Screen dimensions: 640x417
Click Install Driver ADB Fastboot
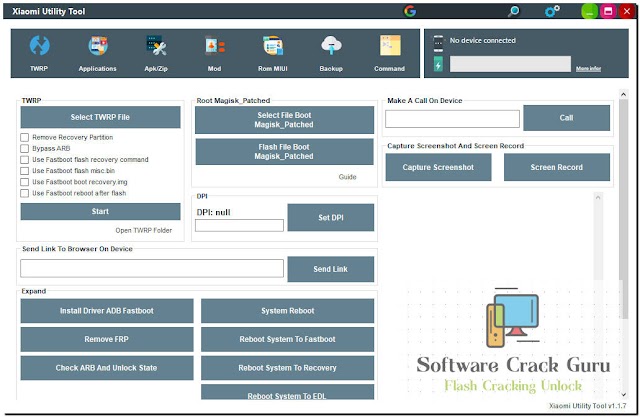coord(107,311)
